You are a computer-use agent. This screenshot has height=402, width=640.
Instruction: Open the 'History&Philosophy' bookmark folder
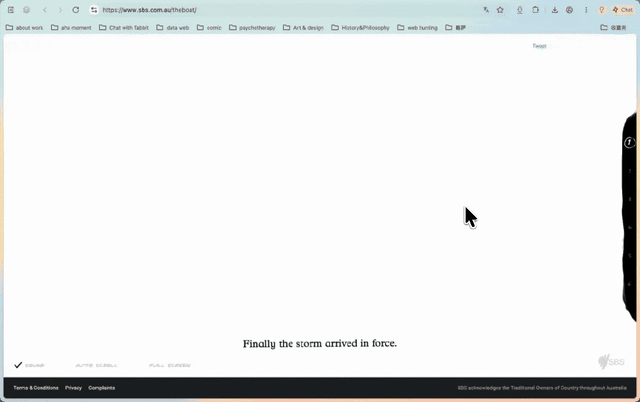pyautogui.click(x=360, y=28)
